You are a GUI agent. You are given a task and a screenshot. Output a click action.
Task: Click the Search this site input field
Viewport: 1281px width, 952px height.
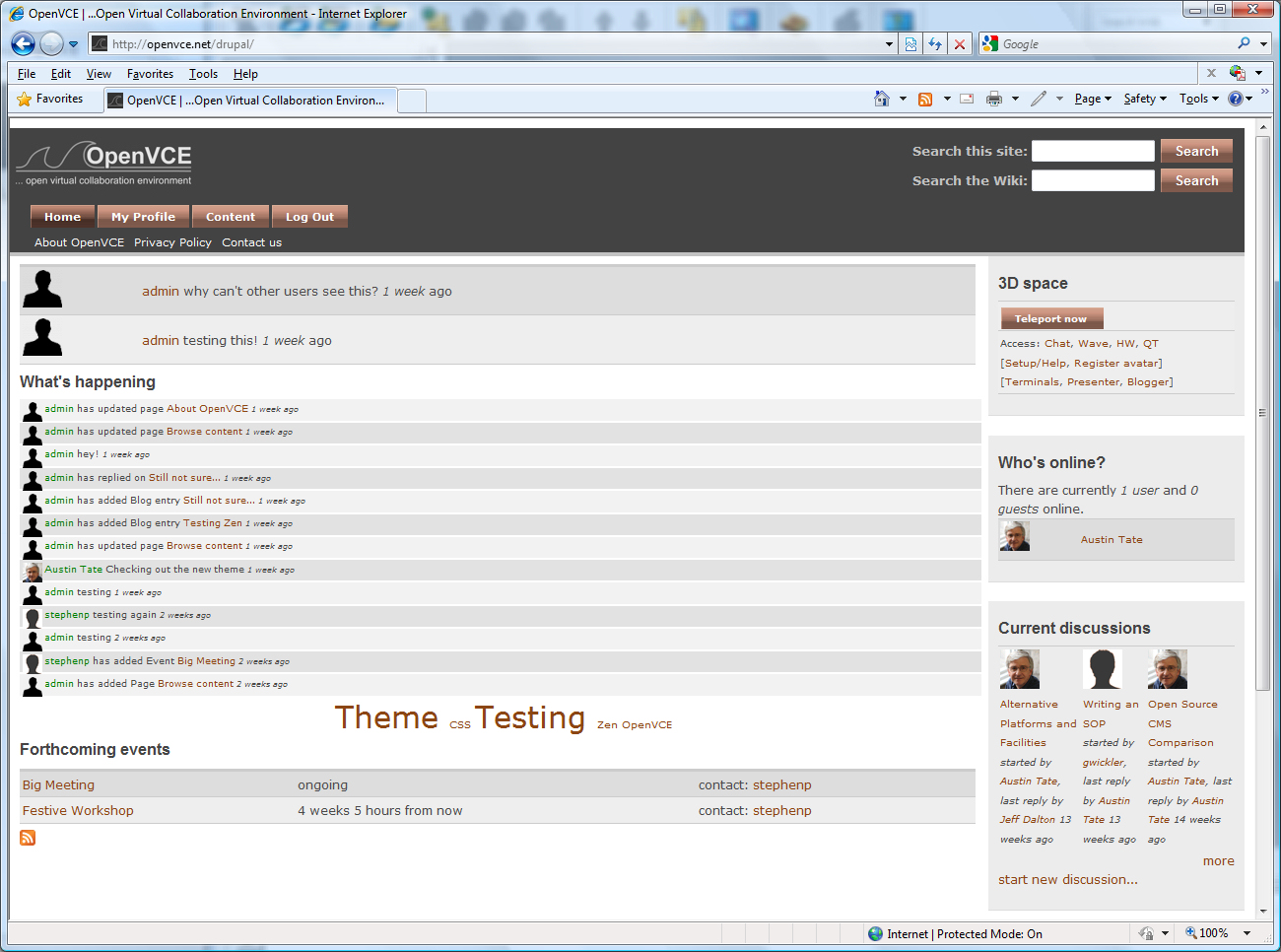(1093, 151)
